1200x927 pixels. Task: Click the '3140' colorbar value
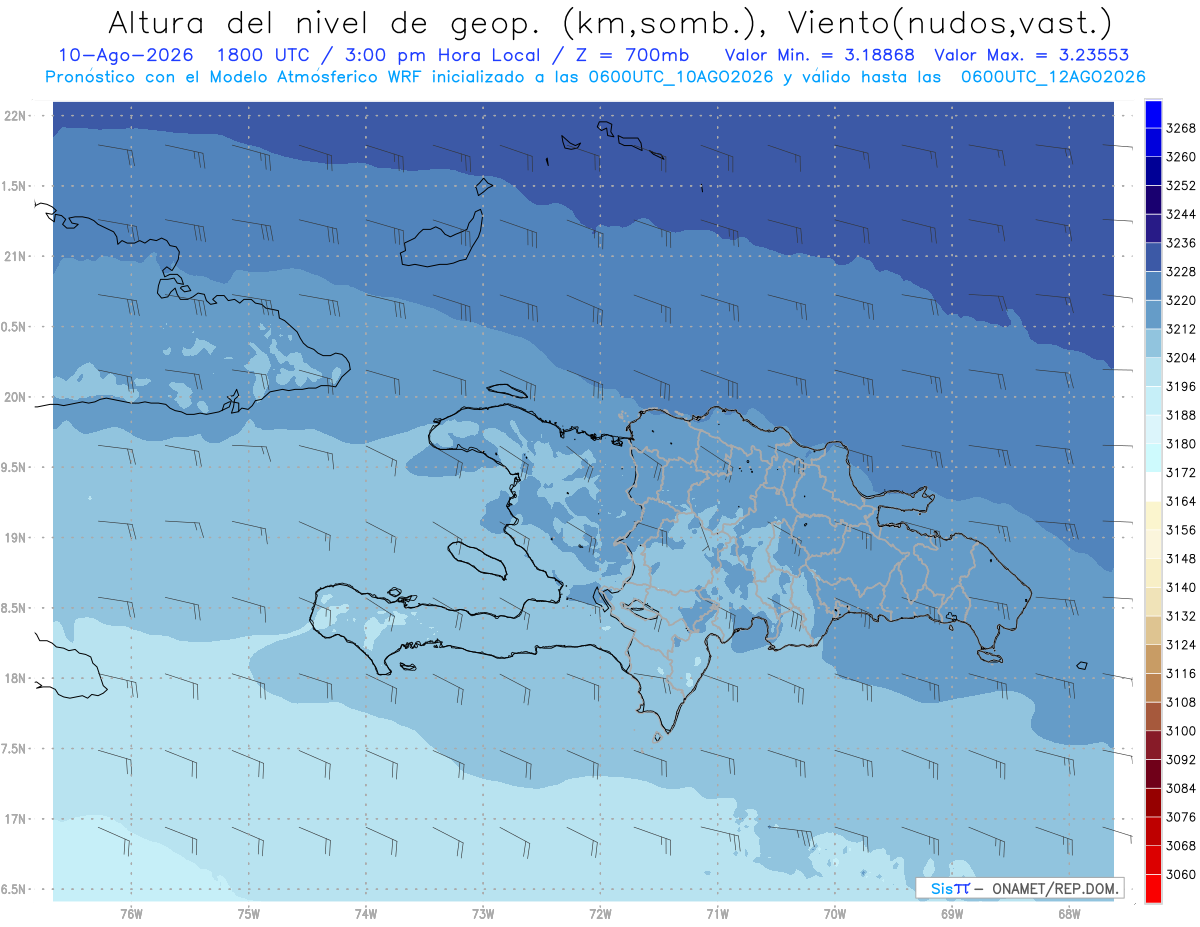point(1181,587)
